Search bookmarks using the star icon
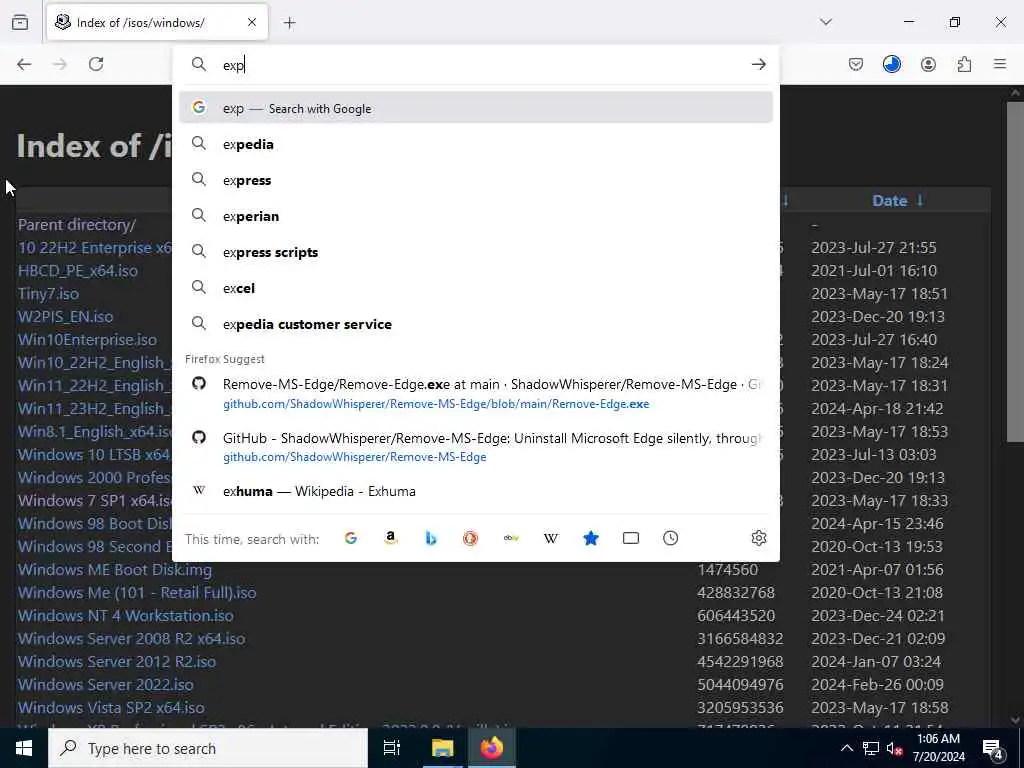The image size is (1024, 768). click(590, 538)
